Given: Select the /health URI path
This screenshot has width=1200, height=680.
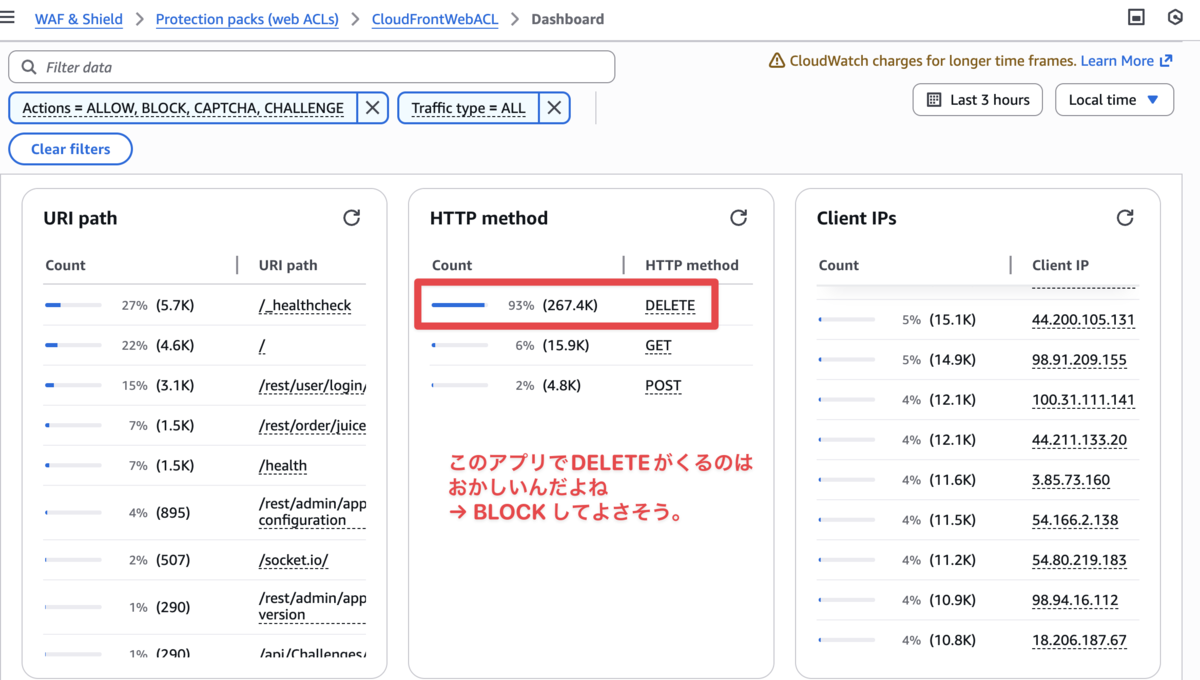Looking at the screenshot, I should pyautogui.click(x=283, y=465).
